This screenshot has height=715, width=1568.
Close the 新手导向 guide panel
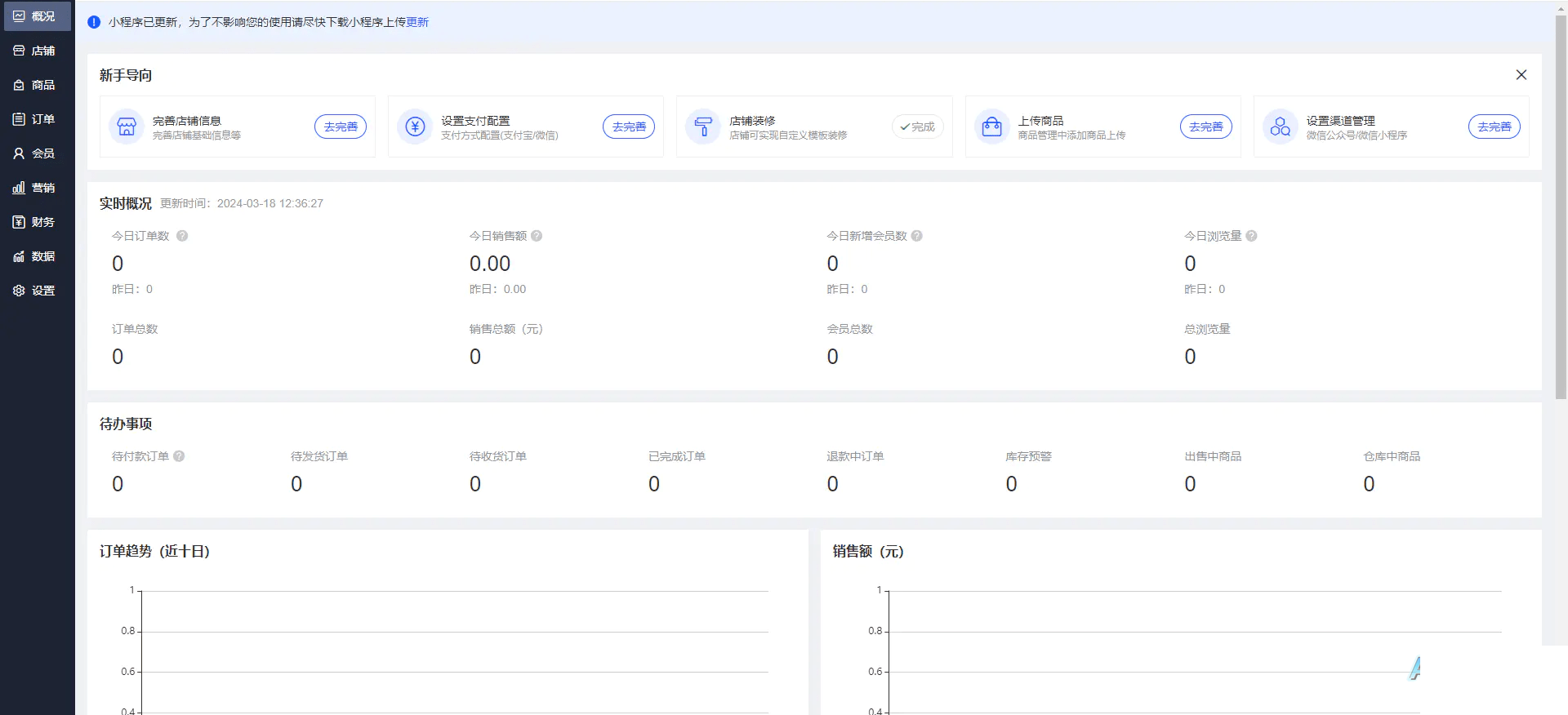point(1521,74)
